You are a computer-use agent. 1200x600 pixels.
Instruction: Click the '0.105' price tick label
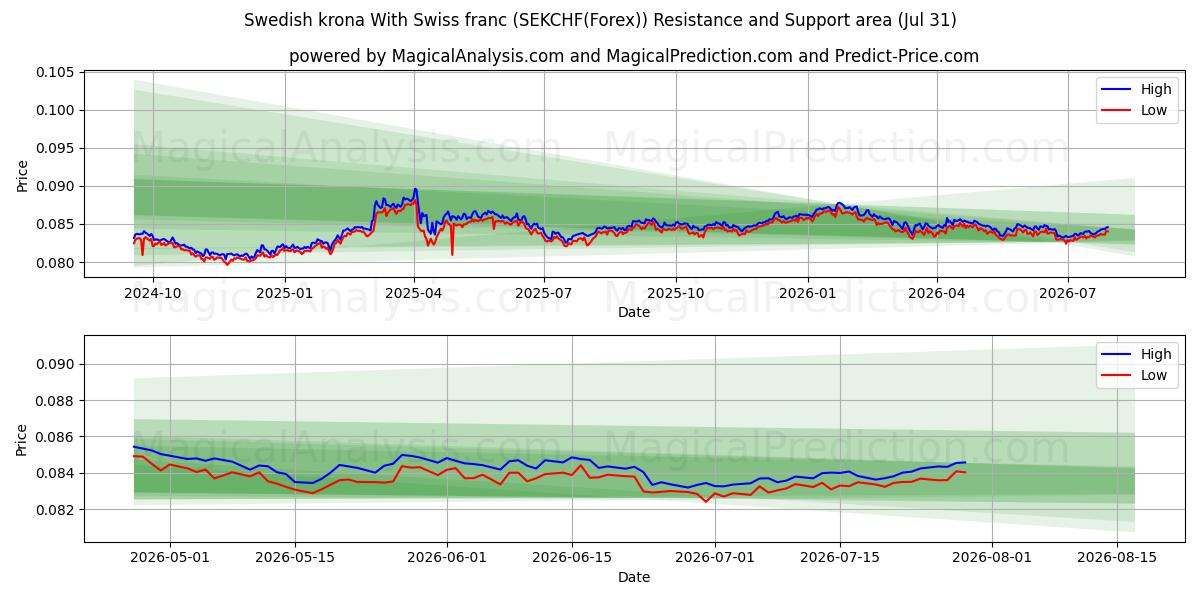[57, 72]
